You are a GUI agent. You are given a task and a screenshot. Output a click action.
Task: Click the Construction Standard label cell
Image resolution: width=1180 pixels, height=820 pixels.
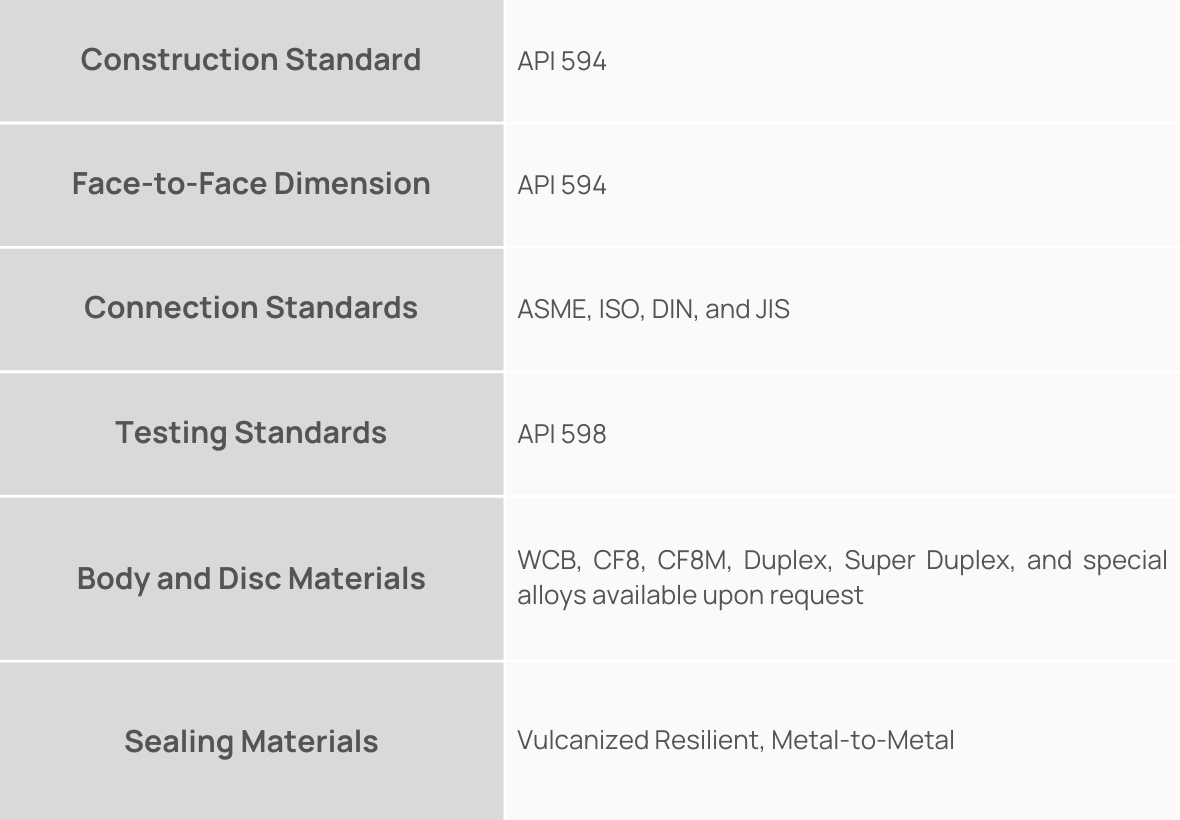click(250, 60)
